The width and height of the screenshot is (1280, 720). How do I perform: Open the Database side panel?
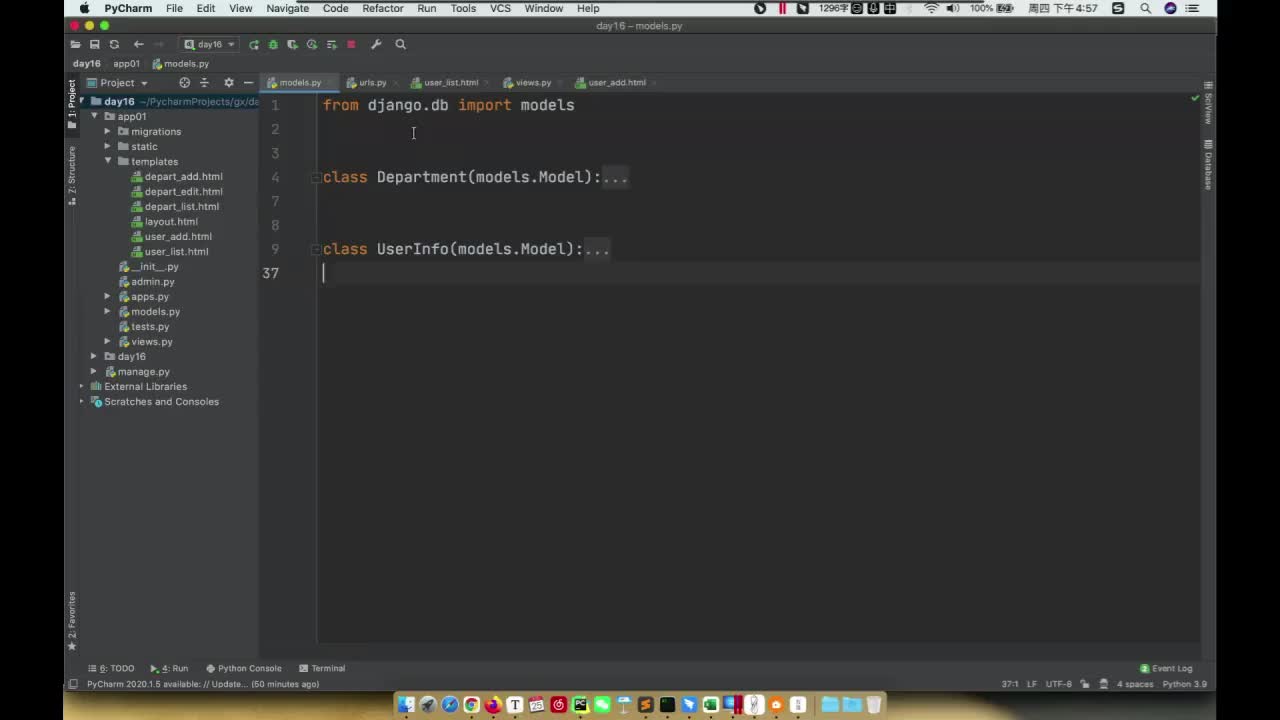click(1208, 166)
